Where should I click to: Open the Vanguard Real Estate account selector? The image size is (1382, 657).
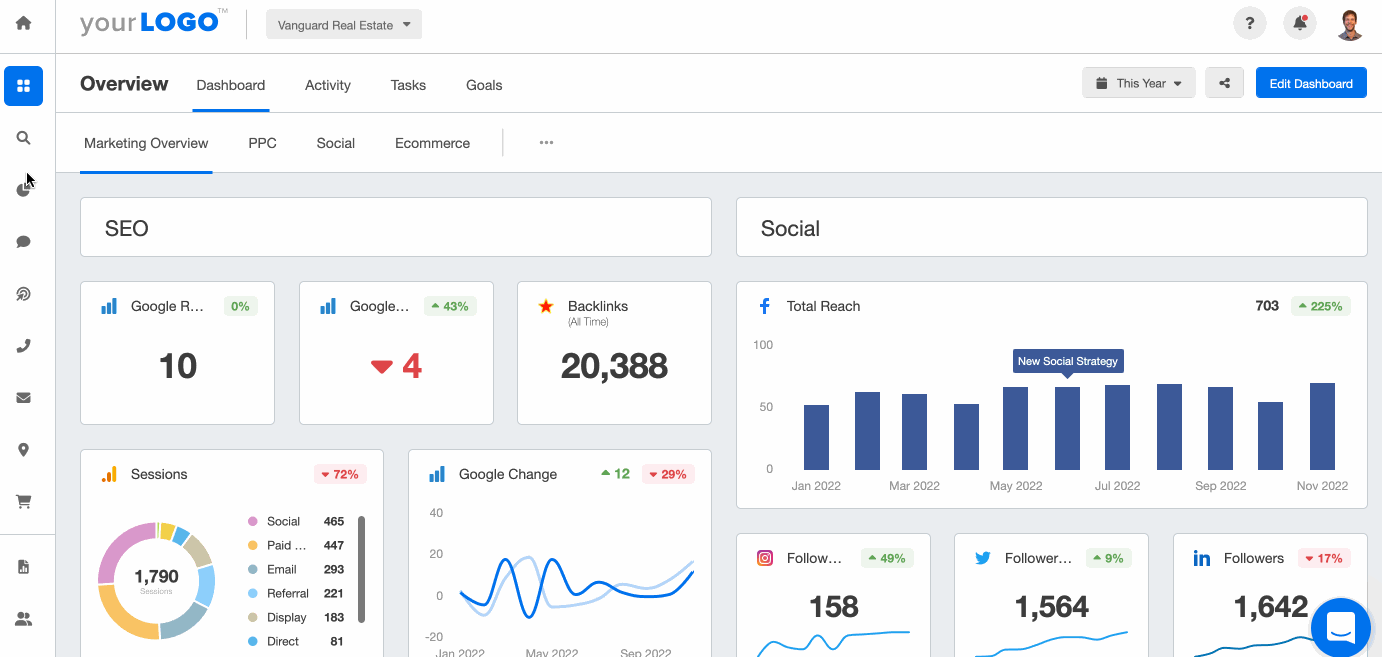coord(343,23)
